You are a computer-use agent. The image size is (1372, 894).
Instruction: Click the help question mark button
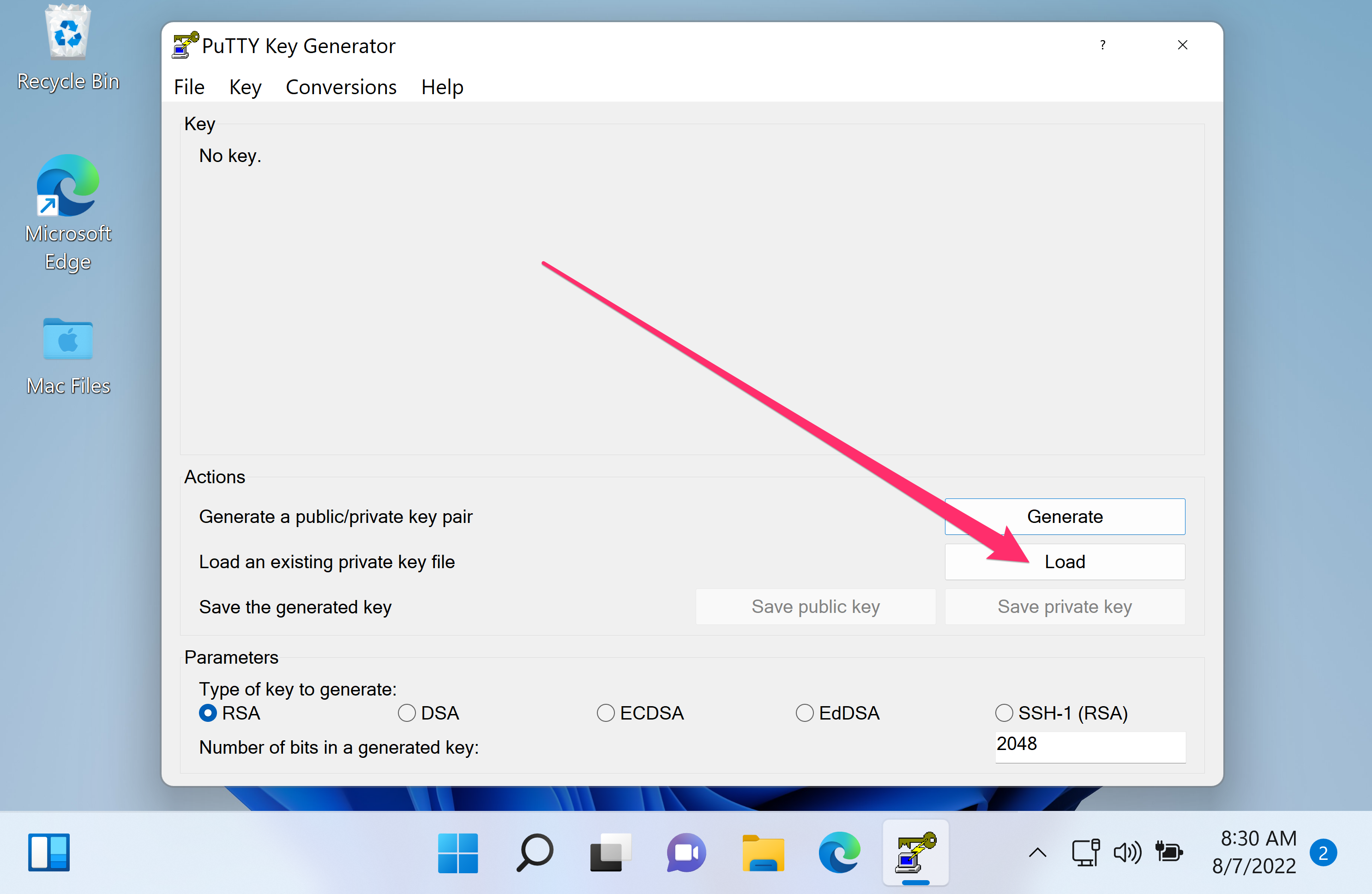coord(1102,45)
